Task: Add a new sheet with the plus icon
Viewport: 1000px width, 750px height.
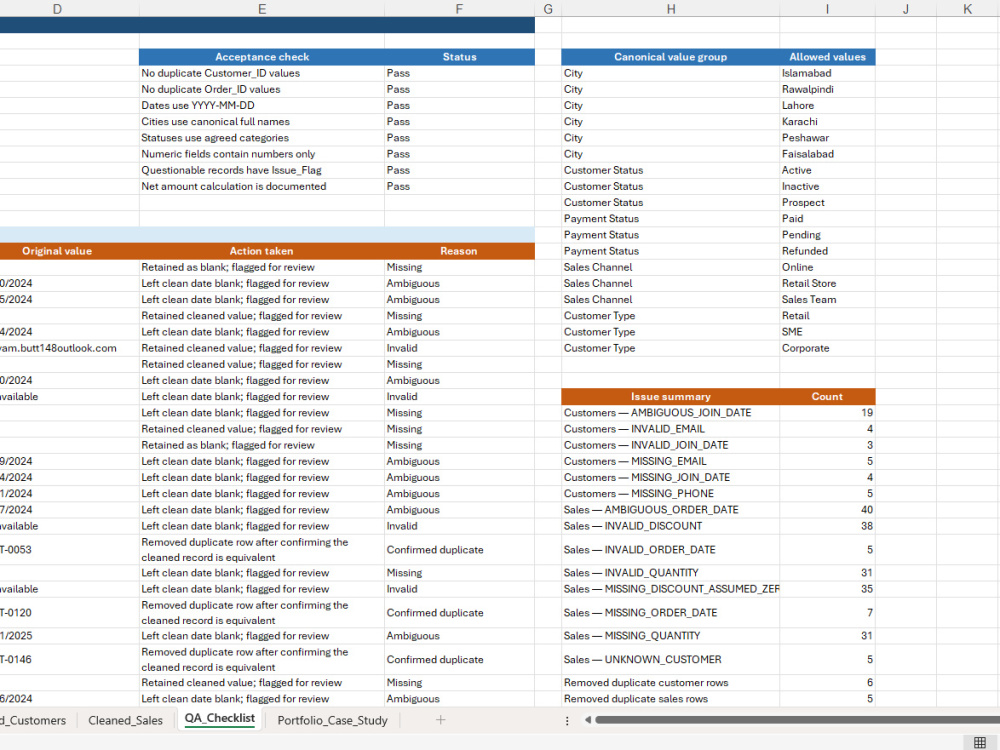Action: (x=440, y=720)
